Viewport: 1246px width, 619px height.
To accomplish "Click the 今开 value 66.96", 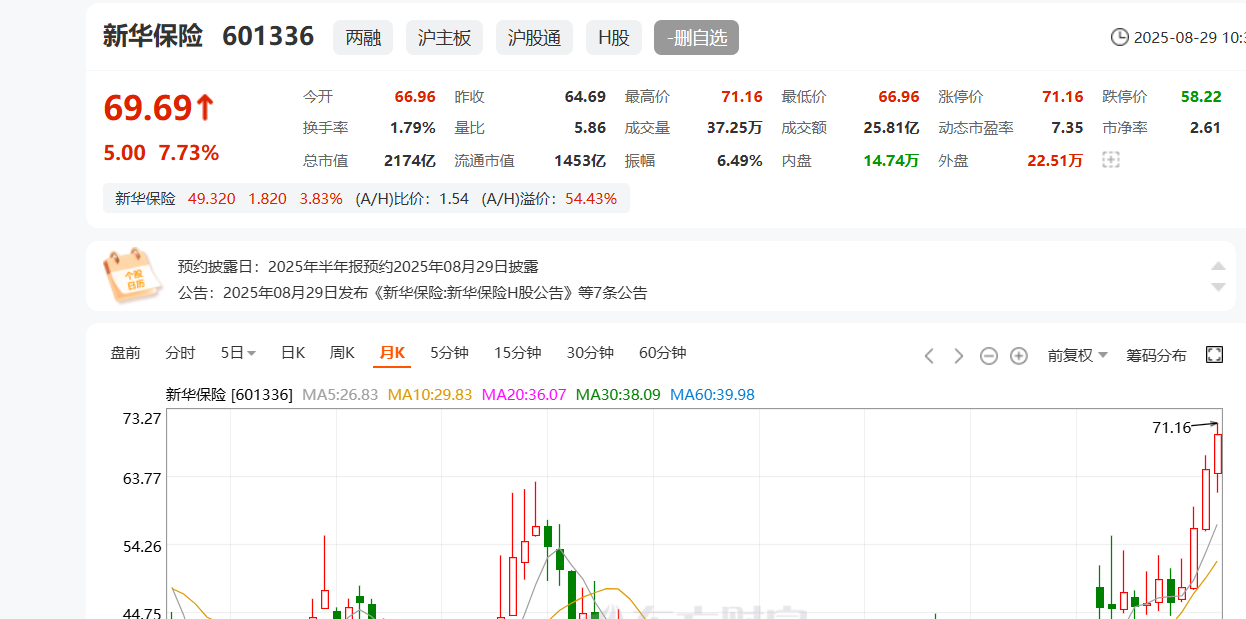I will [x=415, y=97].
